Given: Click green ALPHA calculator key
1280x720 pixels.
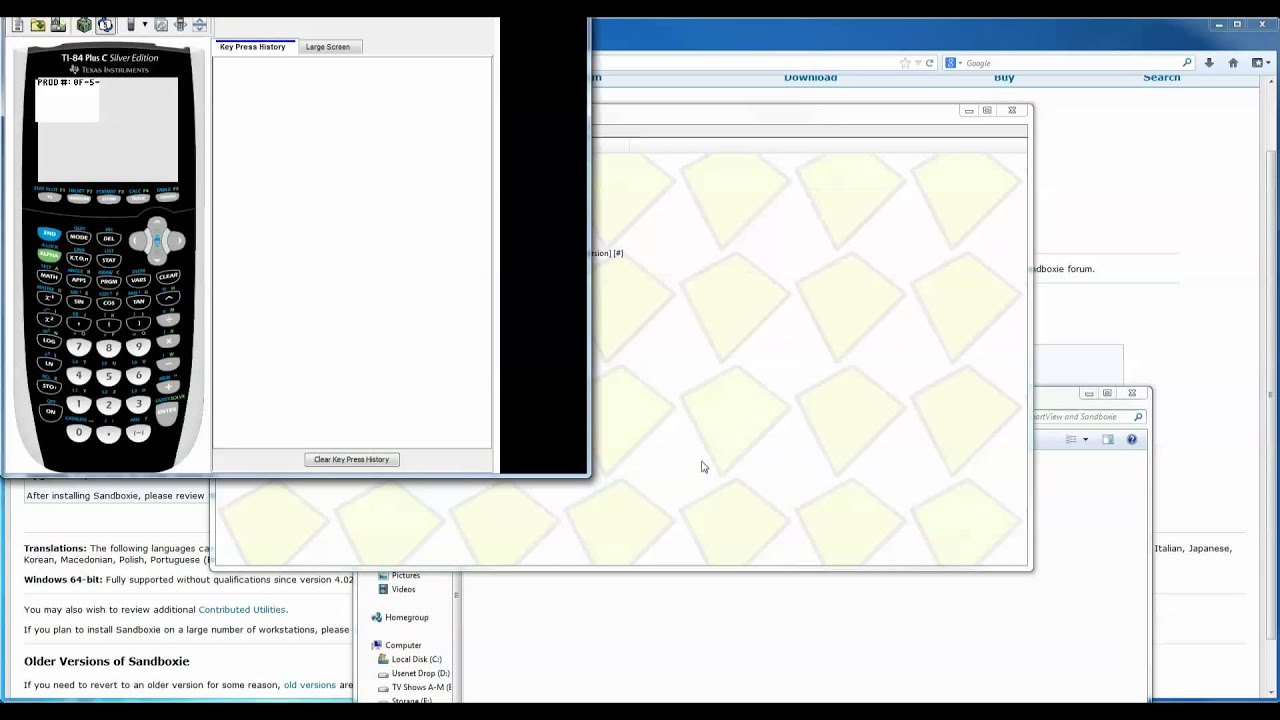Looking at the screenshot, I should pos(49,255).
